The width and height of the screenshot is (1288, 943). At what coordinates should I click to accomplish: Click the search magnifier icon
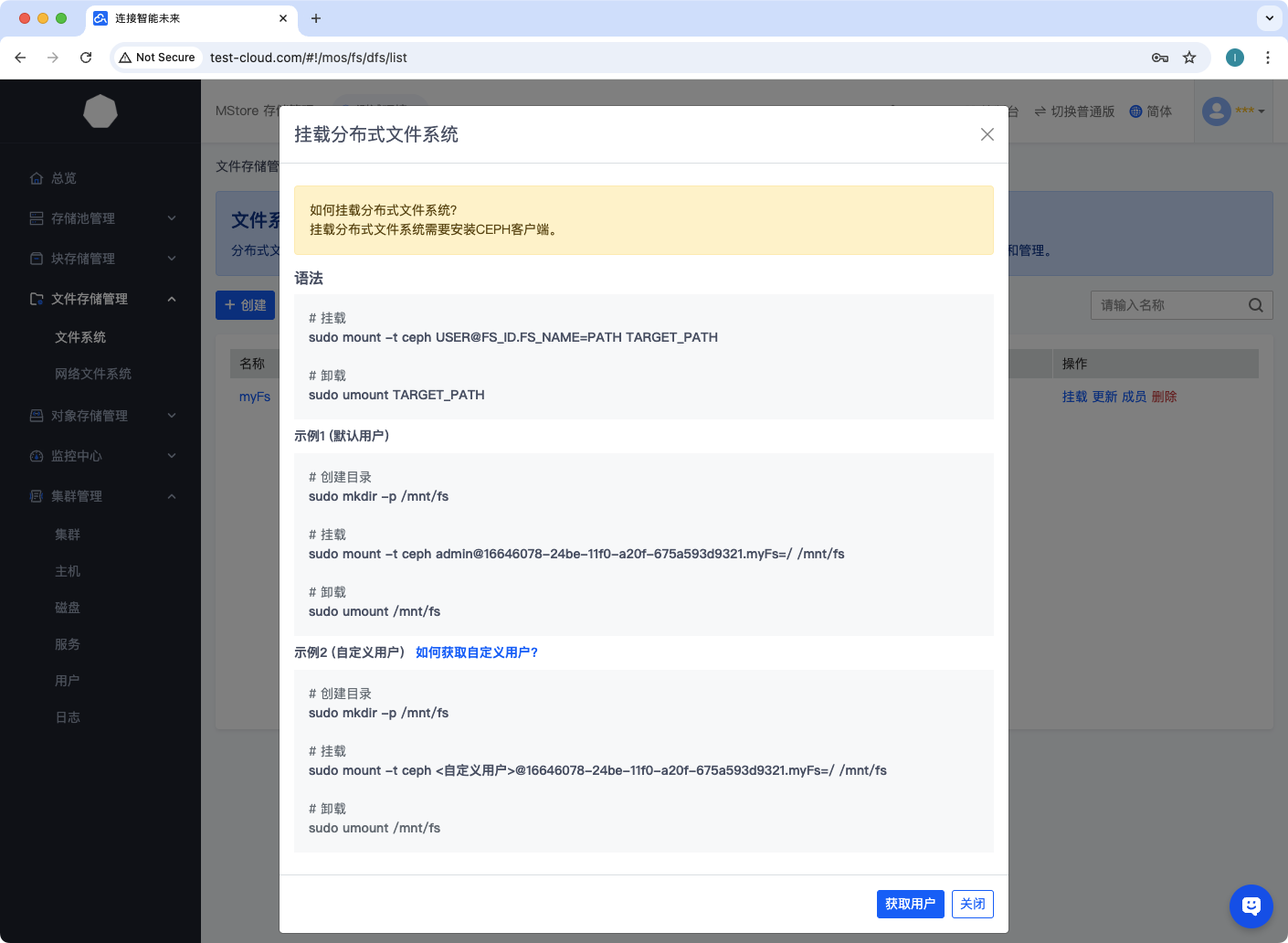click(x=1256, y=305)
